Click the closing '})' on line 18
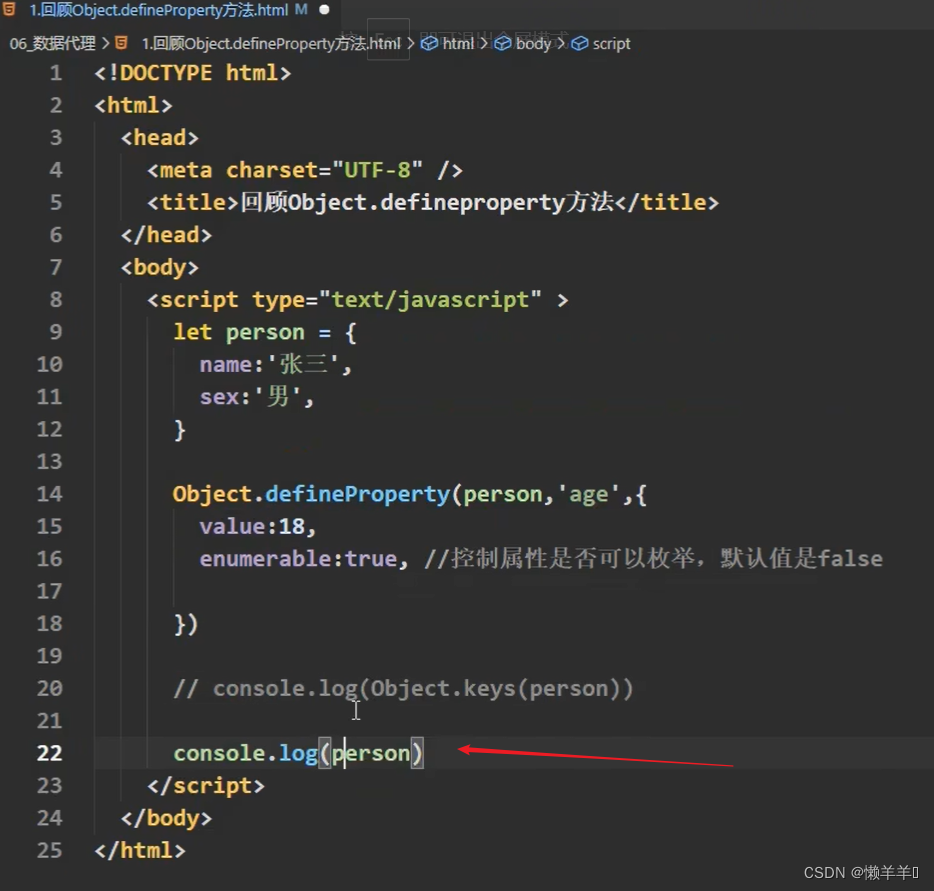This screenshot has height=891, width=934. click(186, 624)
